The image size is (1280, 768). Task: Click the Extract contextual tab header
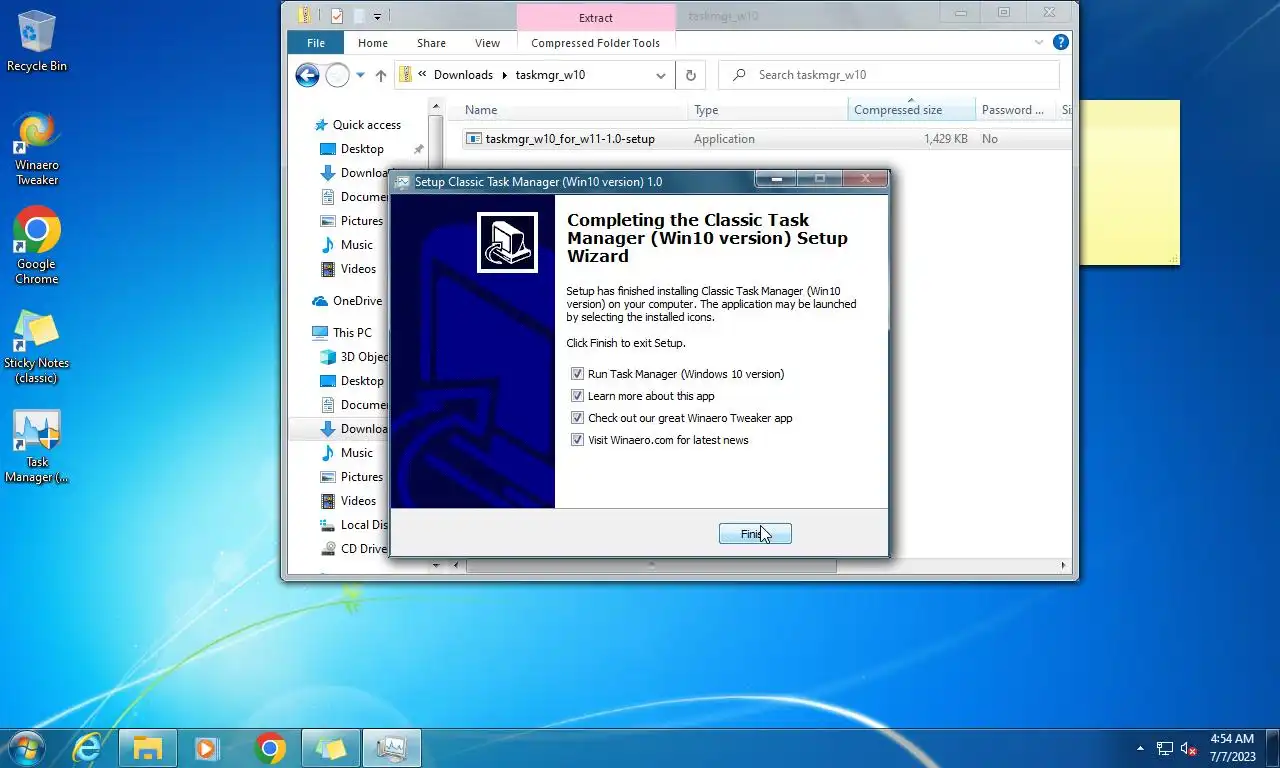tap(596, 18)
